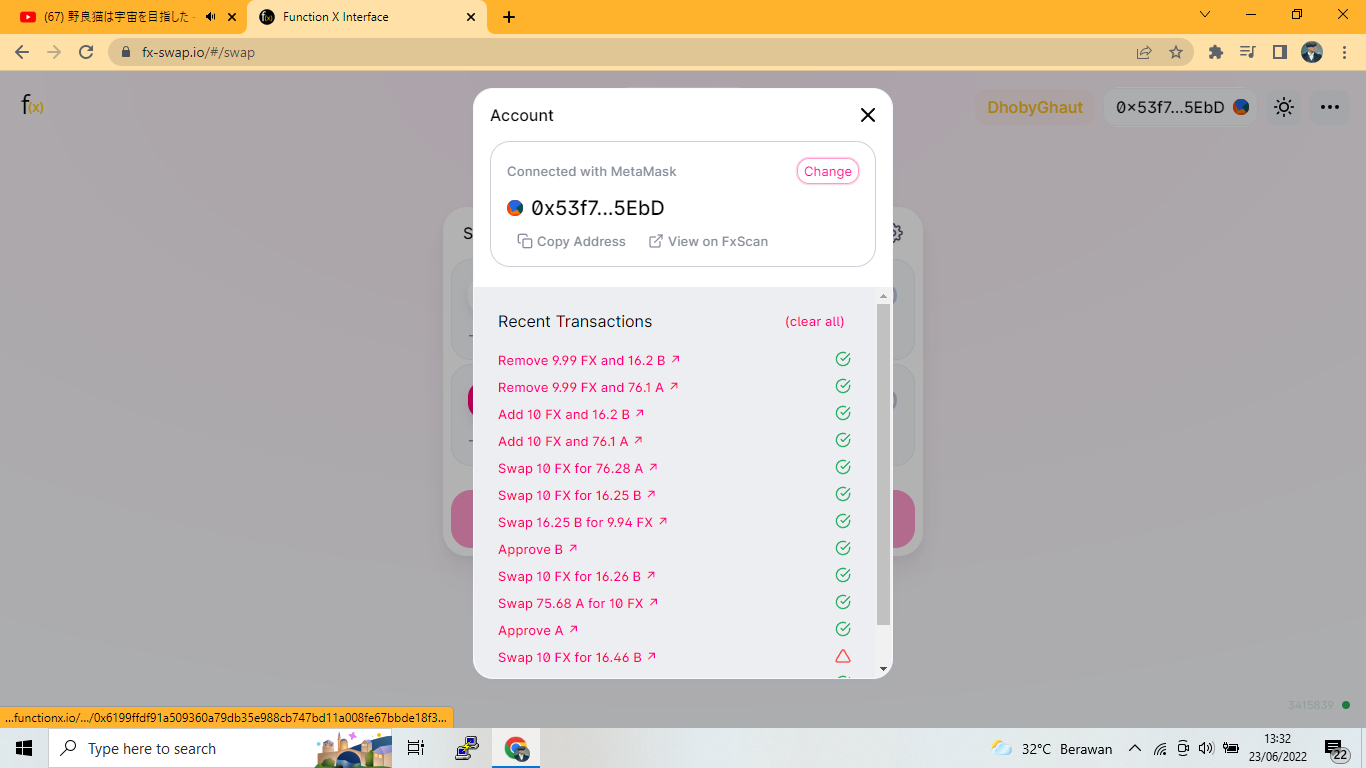Clear all recent transactions
The image size is (1366, 768).
[x=814, y=321]
